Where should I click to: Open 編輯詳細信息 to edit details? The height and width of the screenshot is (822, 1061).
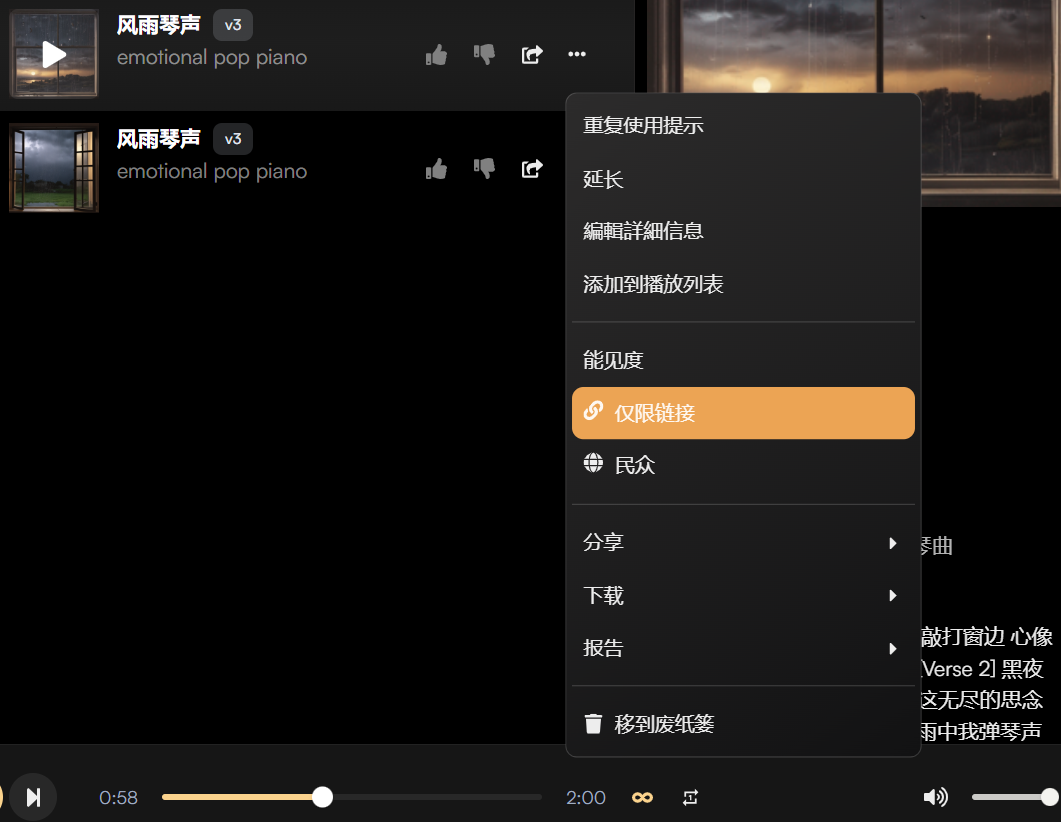pyautogui.click(x=742, y=231)
